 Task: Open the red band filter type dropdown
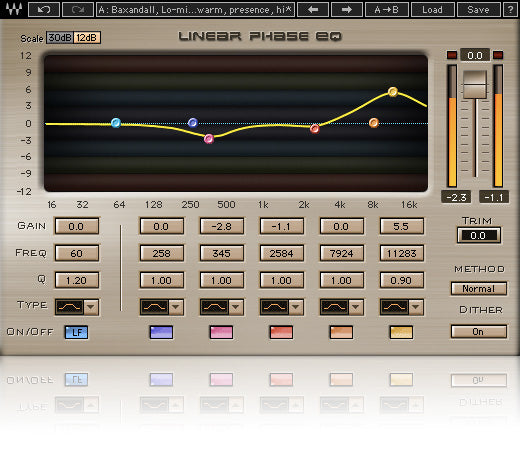click(296, 307)
